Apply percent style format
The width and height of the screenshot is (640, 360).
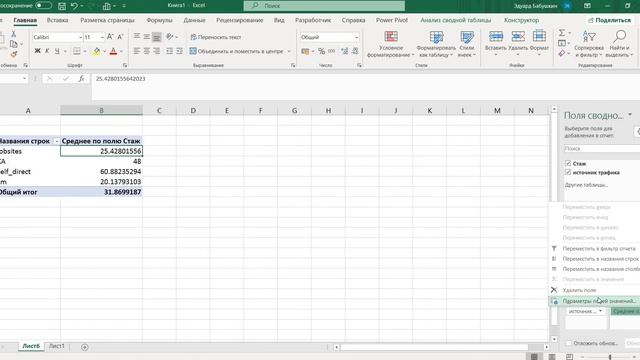(322, 51)
